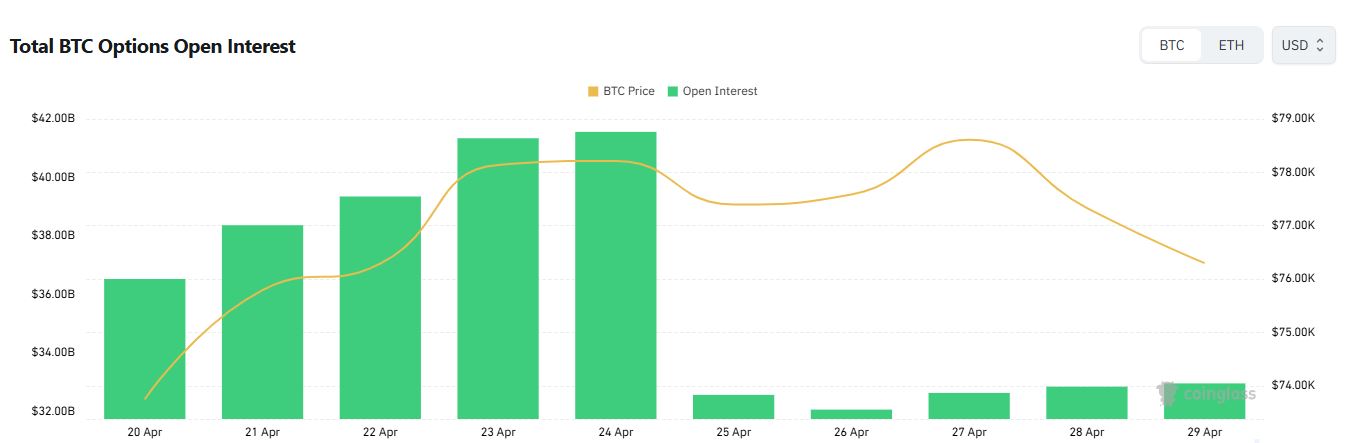This screenshot has height=443, width=1352.
Task: Switch to the ETH tab
Action: [x=1231, y=46]
